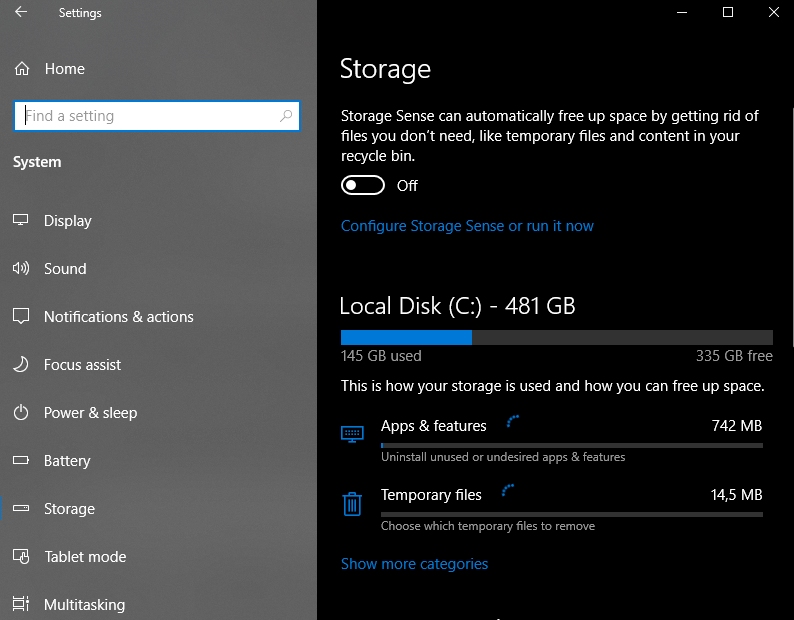The height and width of the screenshot is (620, 794).
Task: Expand list via Show more categories
Action: click(414, 564)
